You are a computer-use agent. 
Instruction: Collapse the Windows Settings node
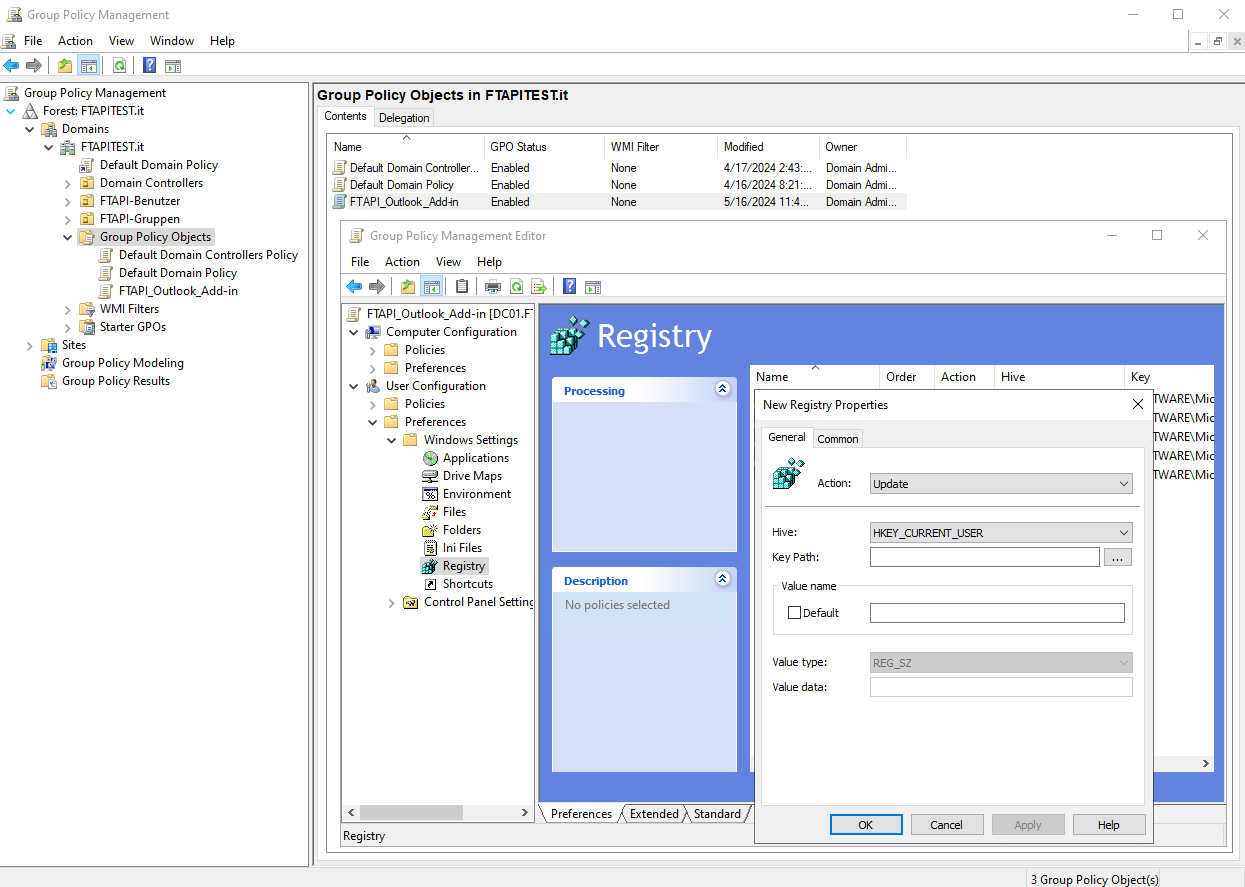tap(392, 441)
